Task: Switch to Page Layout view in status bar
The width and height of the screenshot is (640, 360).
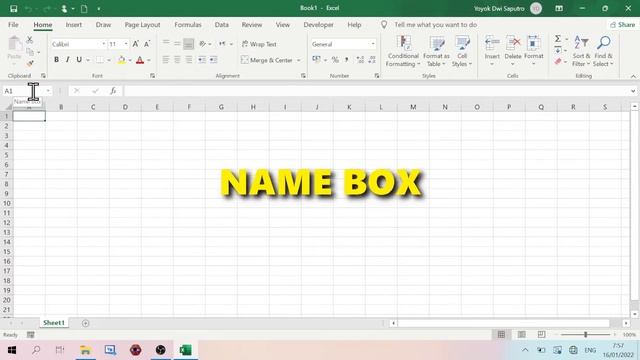Action: [x=521, y=334]
